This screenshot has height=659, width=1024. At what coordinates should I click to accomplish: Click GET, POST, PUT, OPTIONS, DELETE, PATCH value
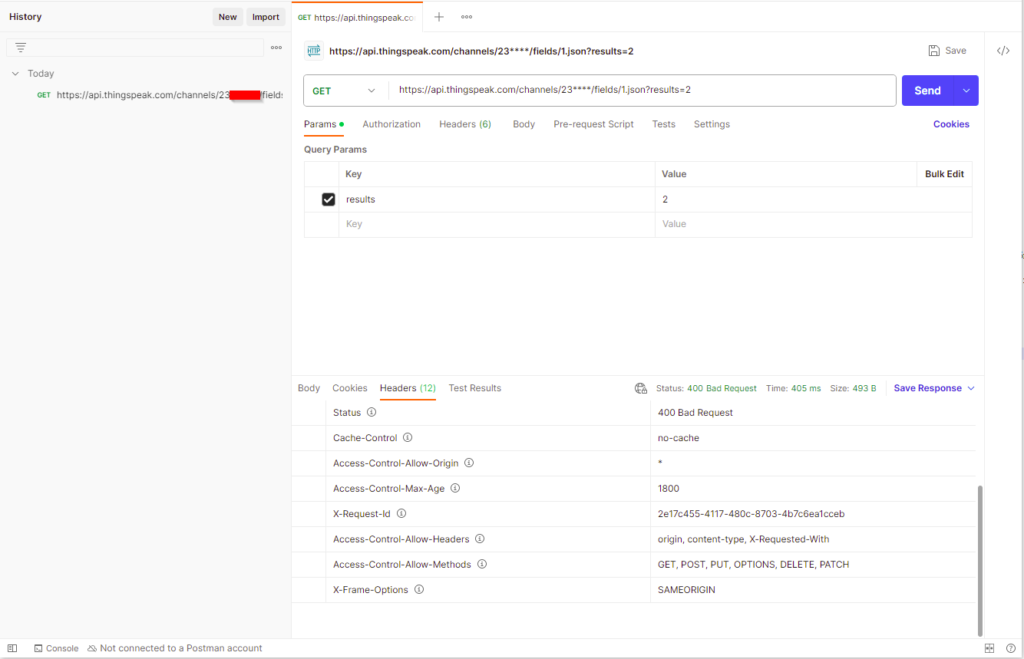(754, 564)
